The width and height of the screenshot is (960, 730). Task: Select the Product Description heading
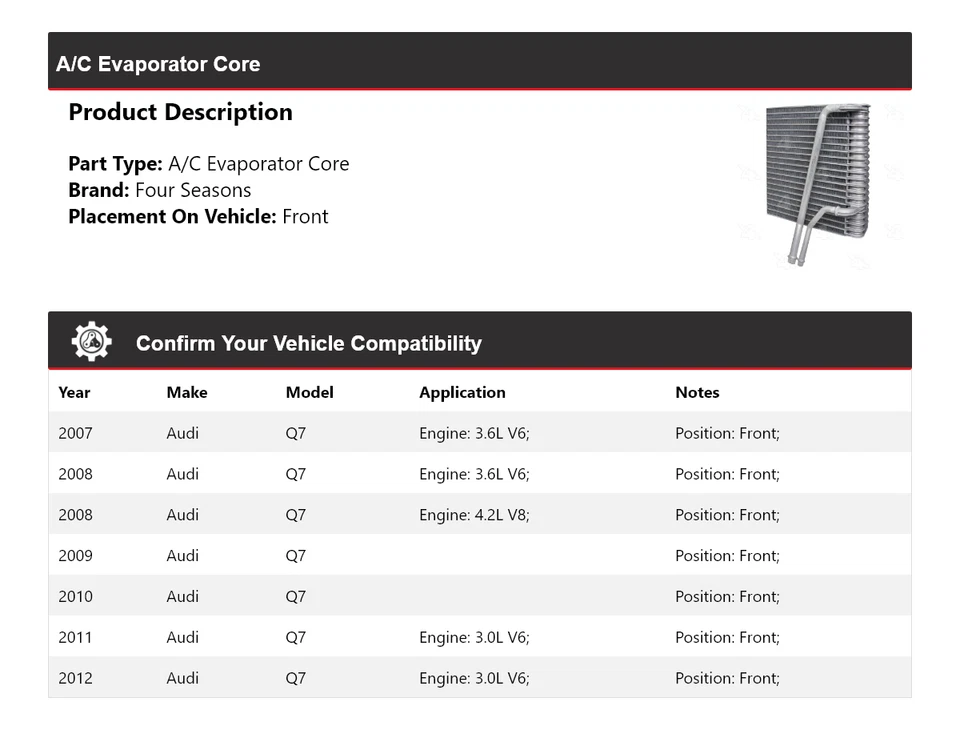pos(180,112)
